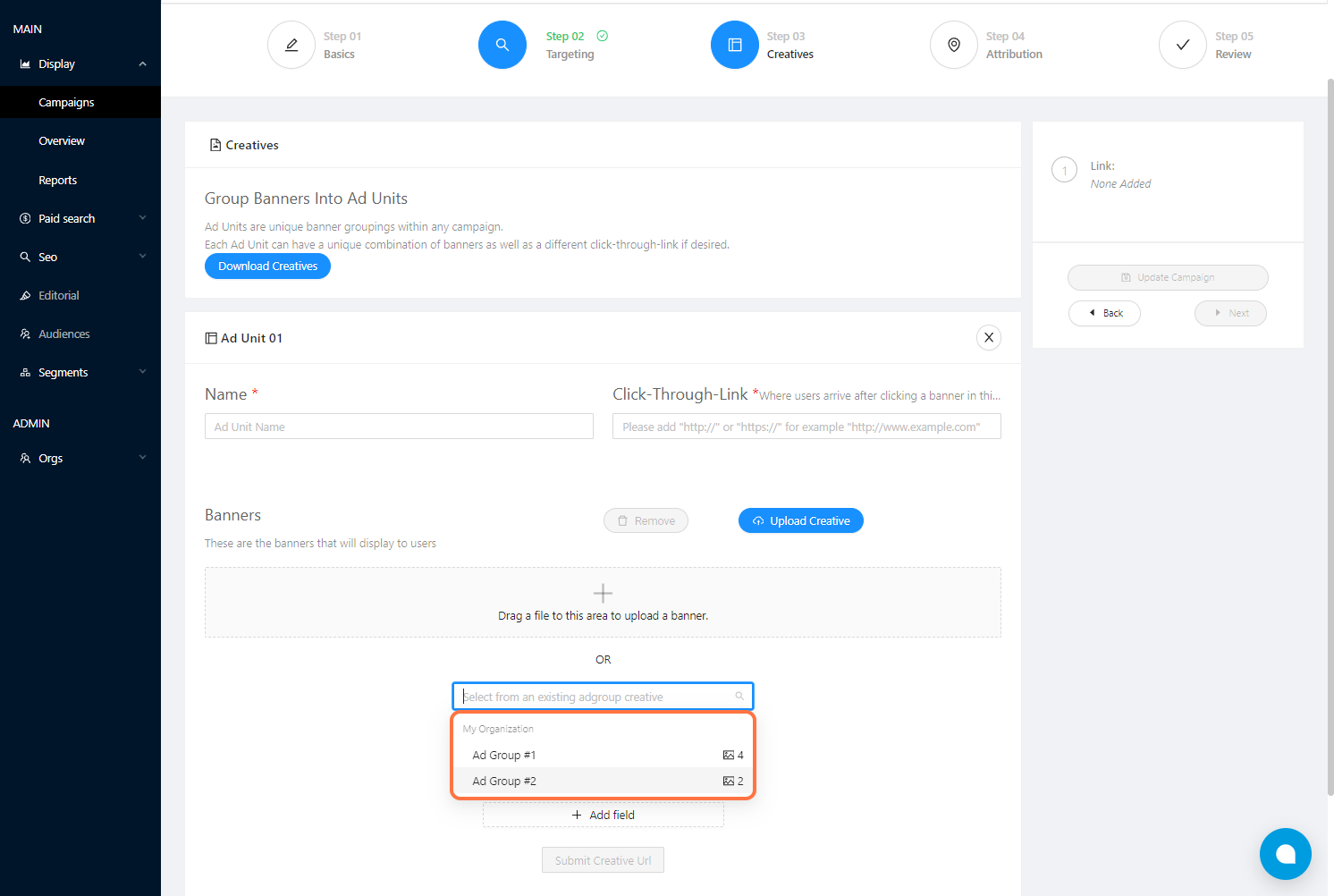Image resolution: width=1334 pixels, height=896 pixels.
Task: Go to Audiences in the sidebar
Action: [64, 334]
